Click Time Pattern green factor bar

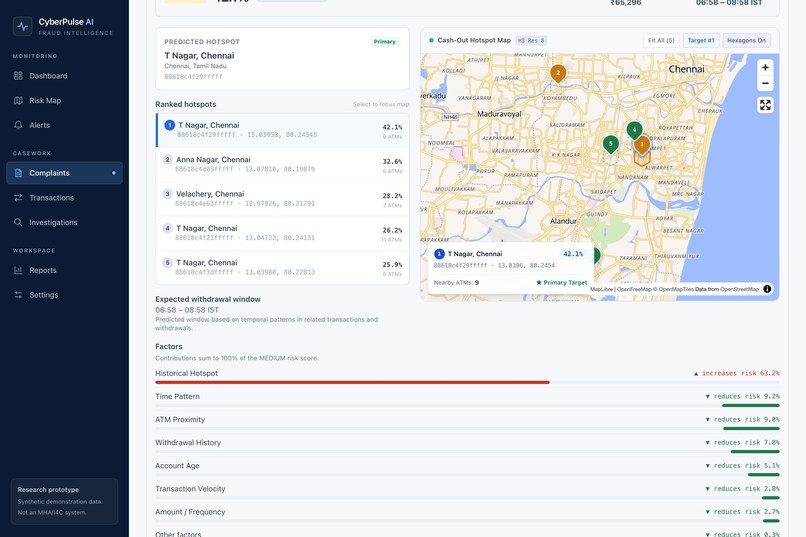click(x=750, y=405)
